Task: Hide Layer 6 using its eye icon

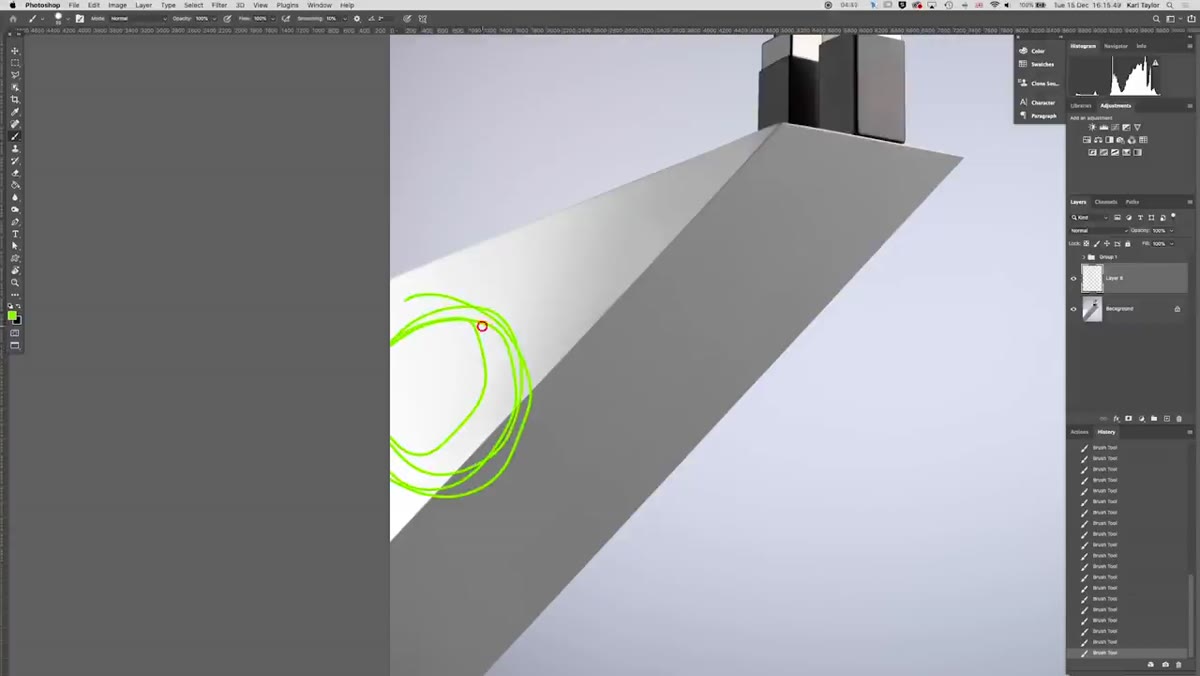Action: coord(1074,278)
